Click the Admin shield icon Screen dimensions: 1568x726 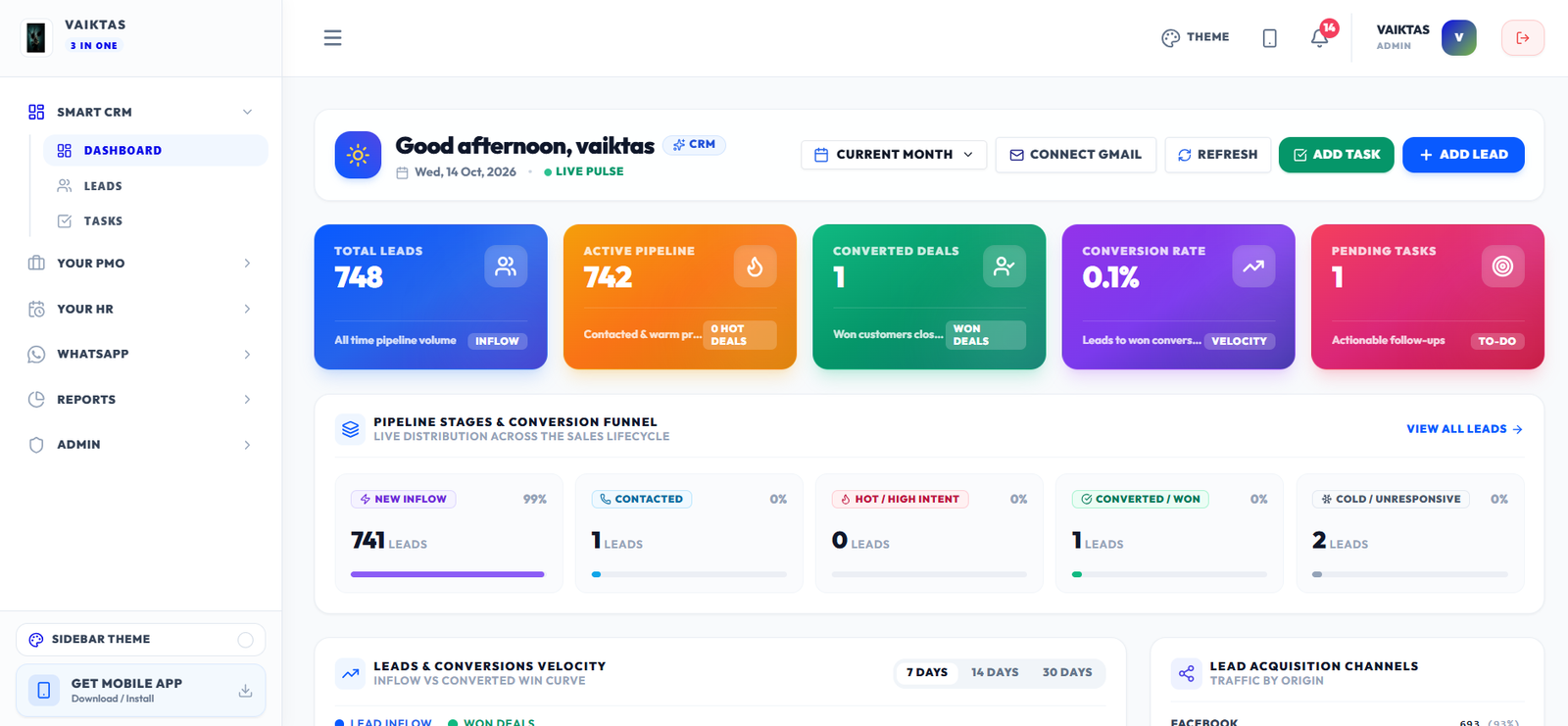36,445
